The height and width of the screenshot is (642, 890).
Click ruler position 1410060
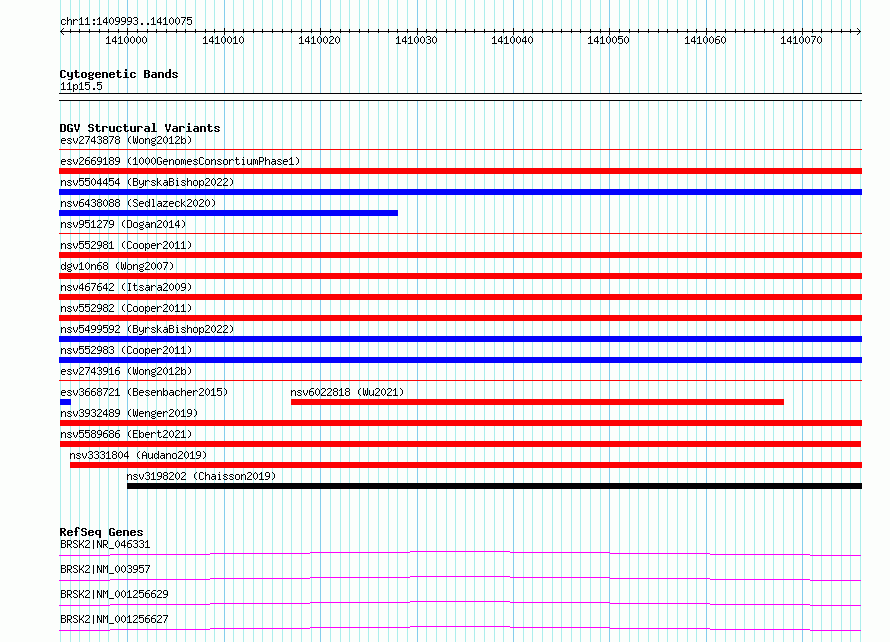705,40
